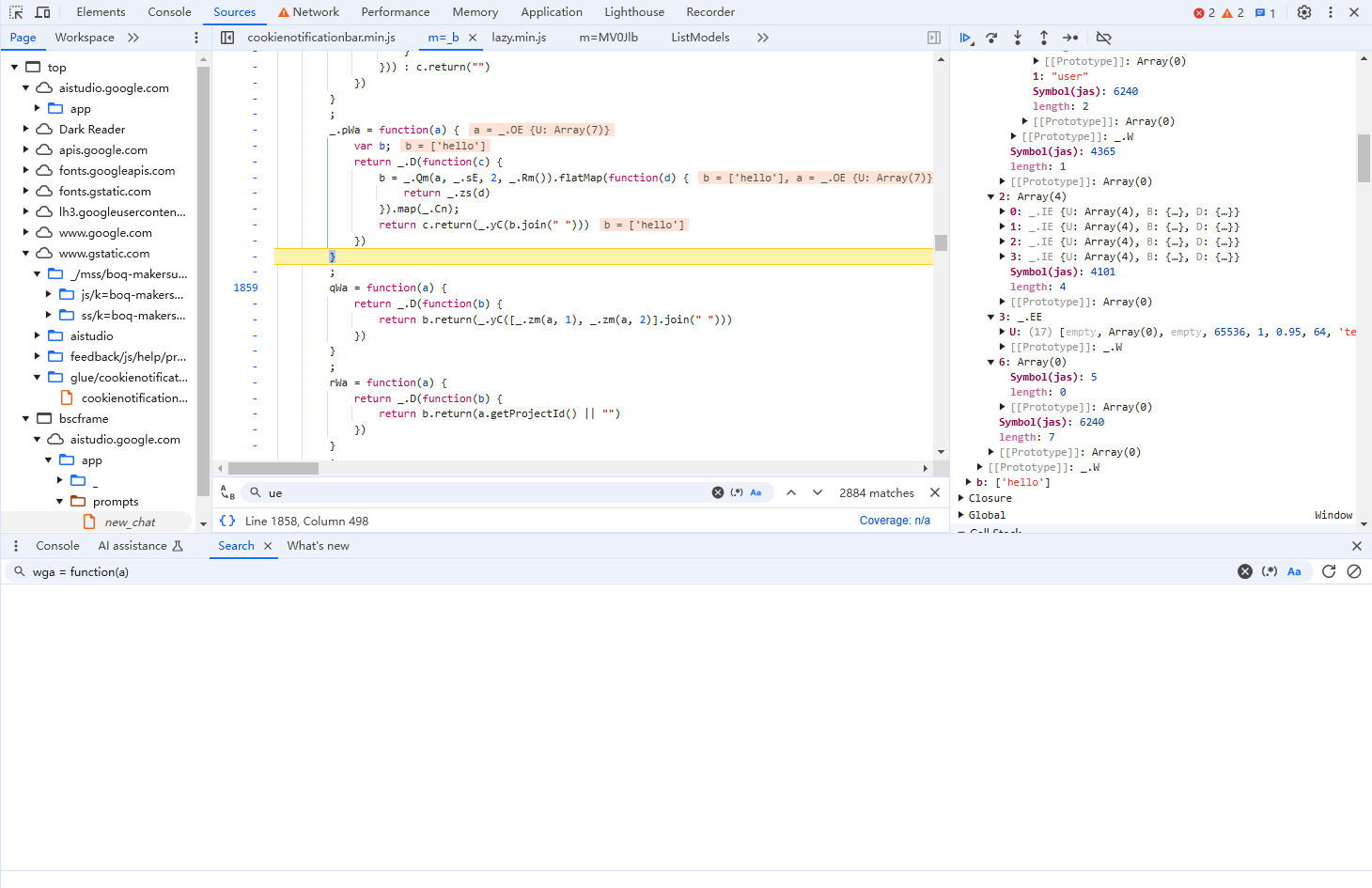This screenshot has height=888, width=1372.
Task: Clear the 'ue' find input
Action: pyautogui.click(x=718, y=492)
